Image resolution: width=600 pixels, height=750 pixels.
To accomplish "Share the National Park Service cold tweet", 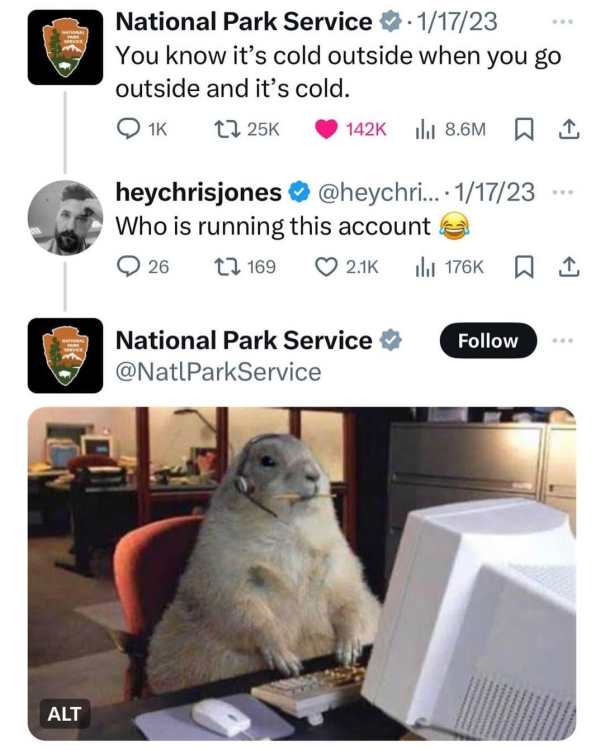I will (566, 129).
